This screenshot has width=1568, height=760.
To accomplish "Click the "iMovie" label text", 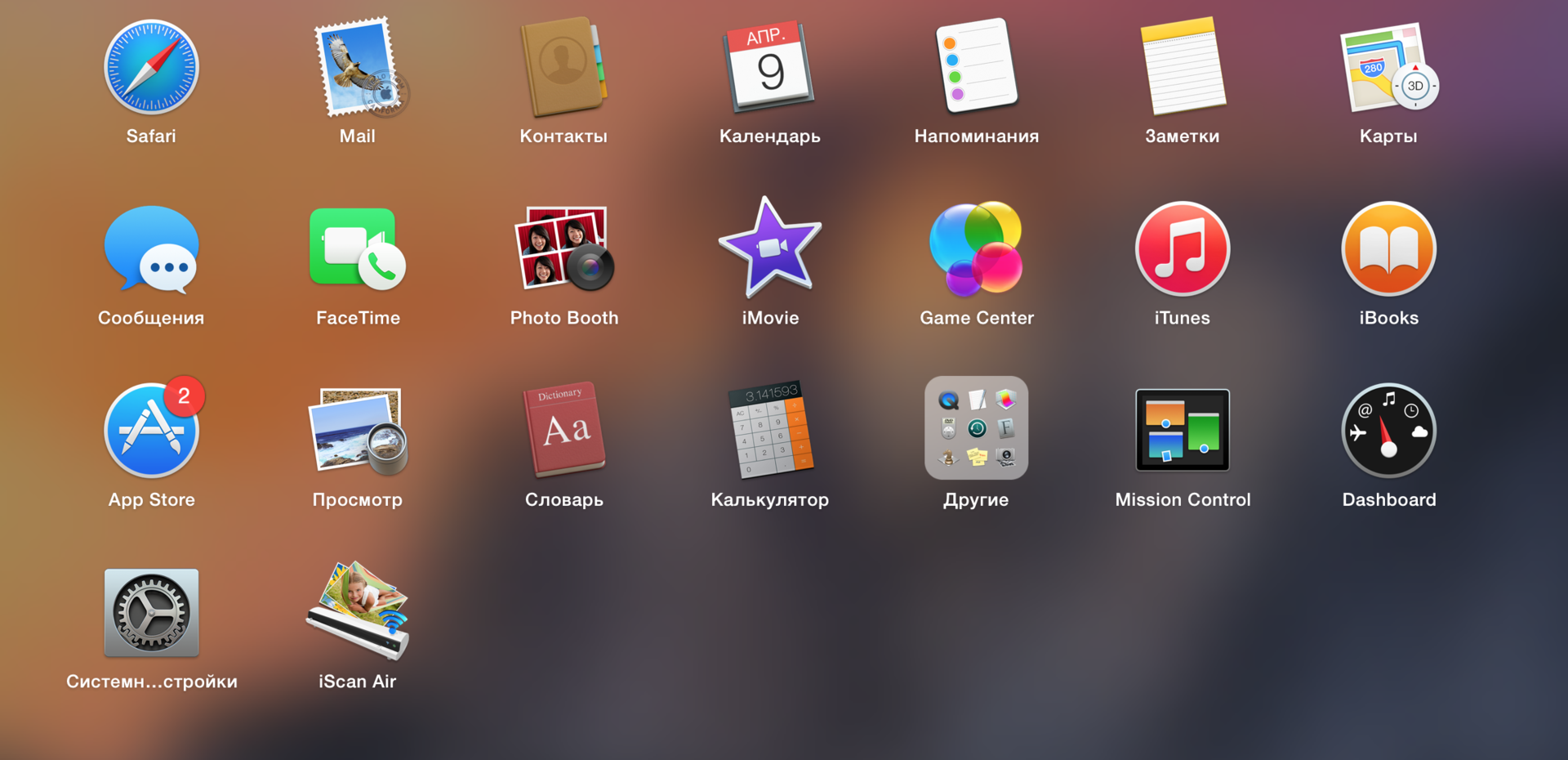I will 769,318.
